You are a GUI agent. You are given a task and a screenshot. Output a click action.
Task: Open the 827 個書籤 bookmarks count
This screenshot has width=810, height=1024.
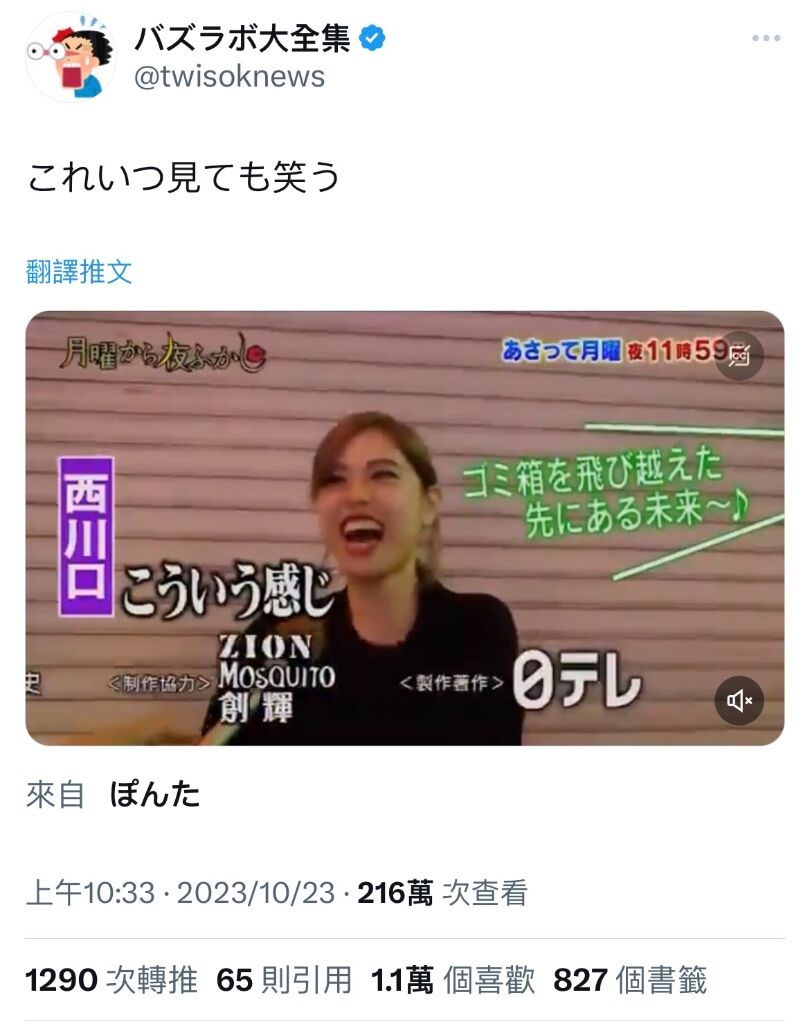pyautogui.click(x=630, y=980)
